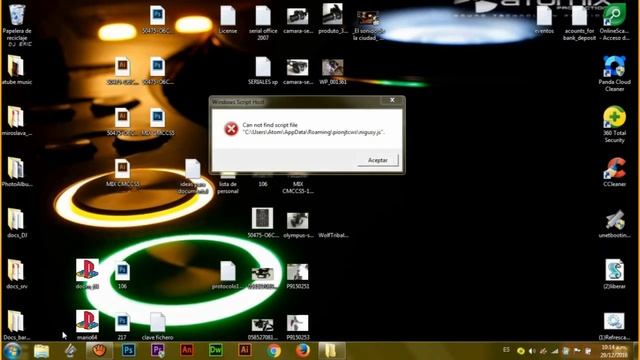Select the Docs_bar folder
Image resolution: width=640 pixels, height=360 pixels.
pyautogui.click(x=16, y=321)
